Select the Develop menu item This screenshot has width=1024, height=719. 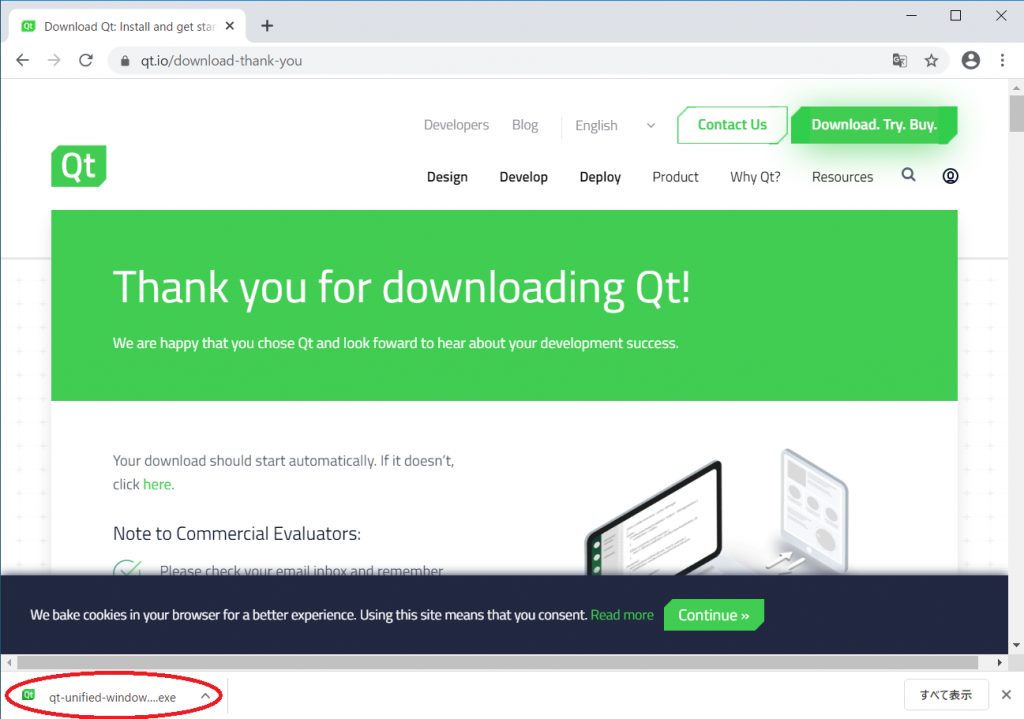tap(523, 176)
